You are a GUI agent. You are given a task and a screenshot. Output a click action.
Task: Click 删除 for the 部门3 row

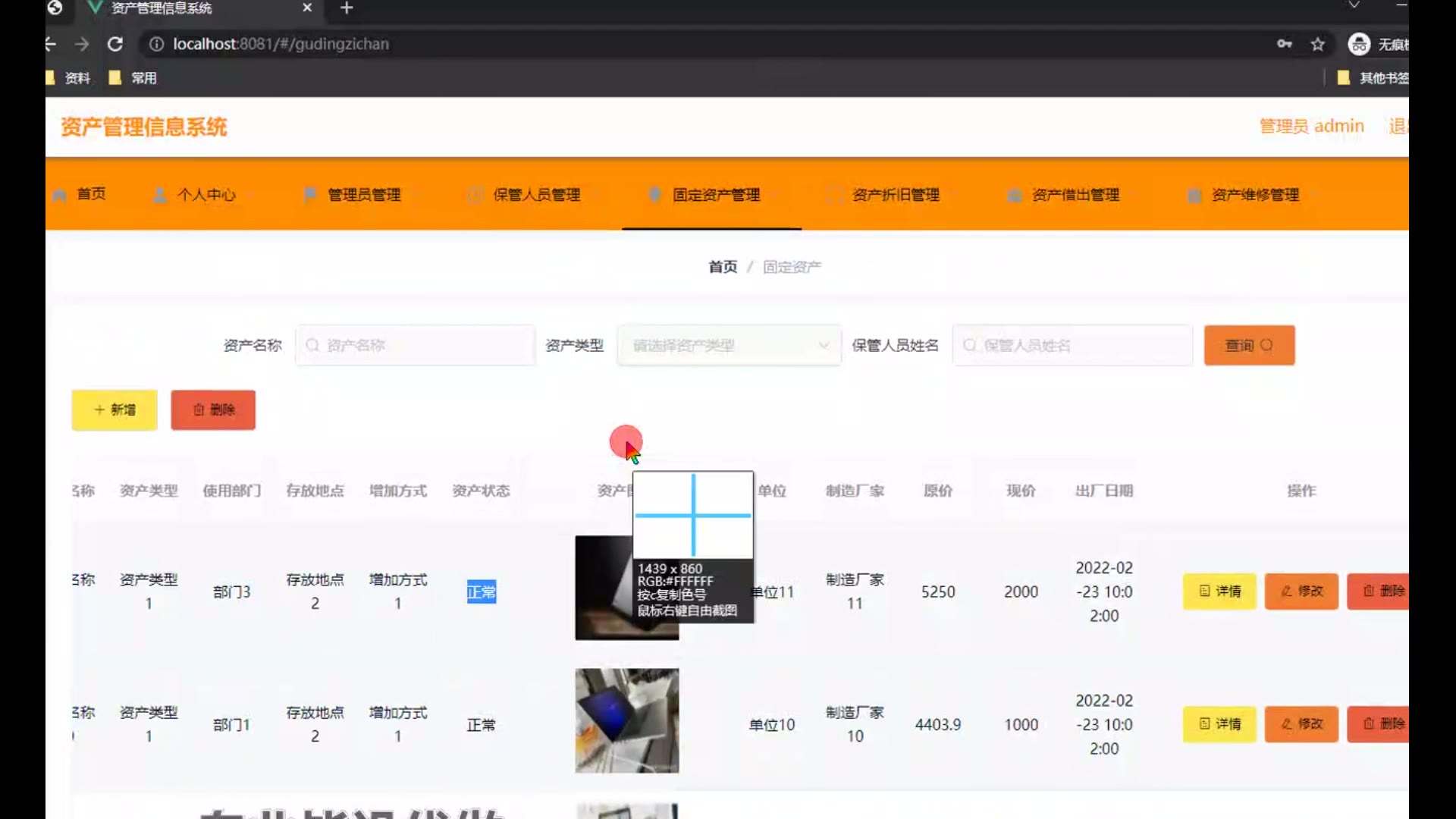pos(1379,591)
